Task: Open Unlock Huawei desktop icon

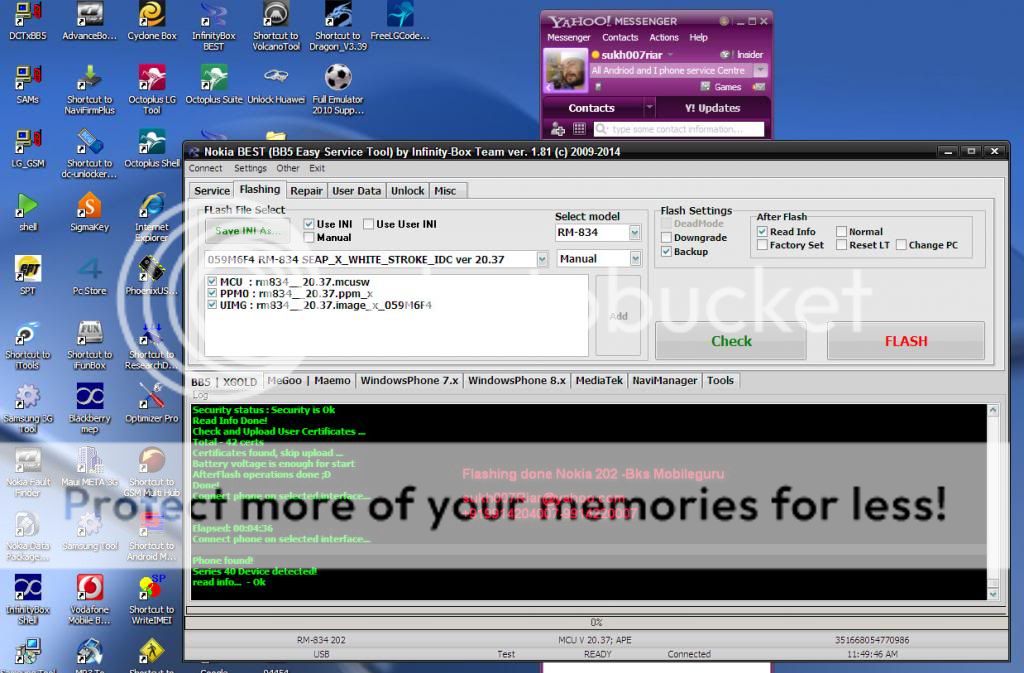Action: tap(276, 84)
